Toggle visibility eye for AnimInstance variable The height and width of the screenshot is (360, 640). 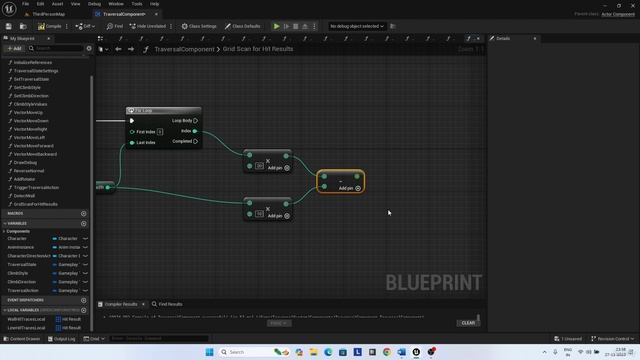point(85,247)
